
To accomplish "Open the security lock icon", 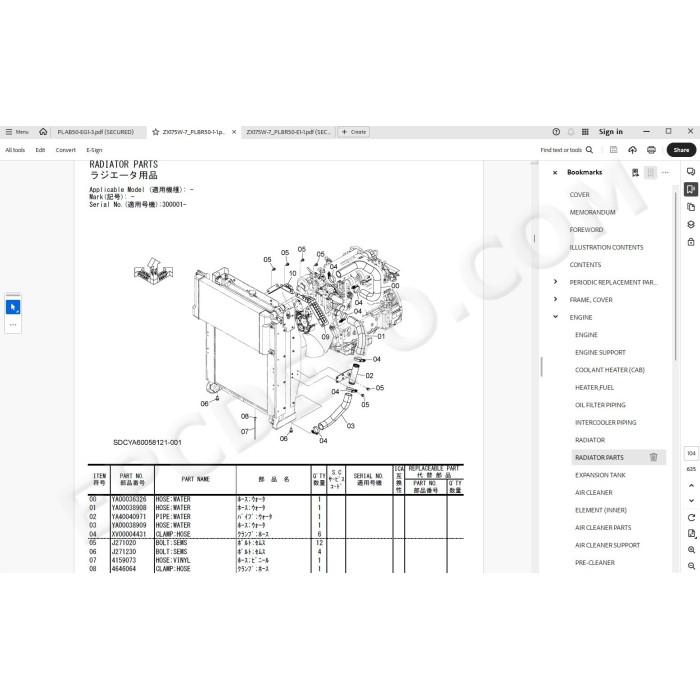I will click(x=691, y=242).
